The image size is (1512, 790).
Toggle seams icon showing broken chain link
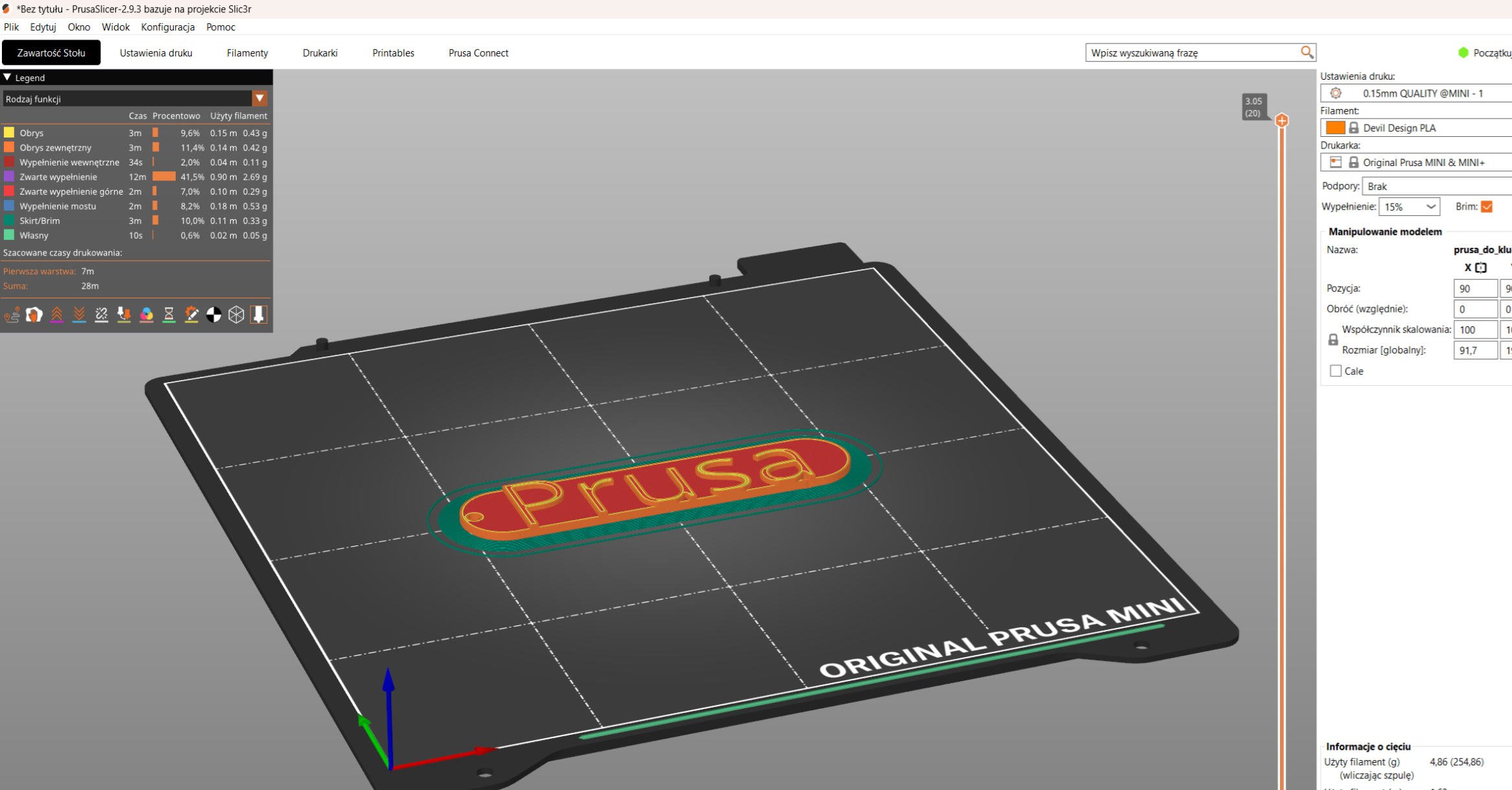[102, 315]
